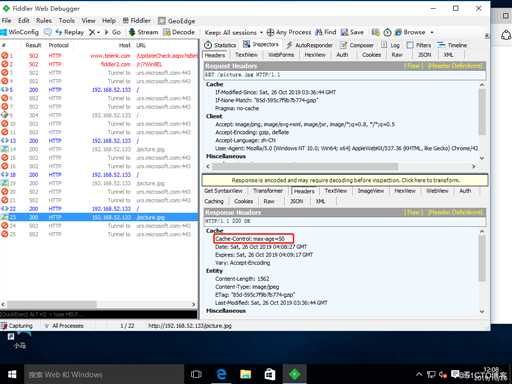The height and width of the screenshot is (384, 512).
Task: Click the response headers vertical scrollbar thumb
Action: pyautogui.click(x=482, y=257)
